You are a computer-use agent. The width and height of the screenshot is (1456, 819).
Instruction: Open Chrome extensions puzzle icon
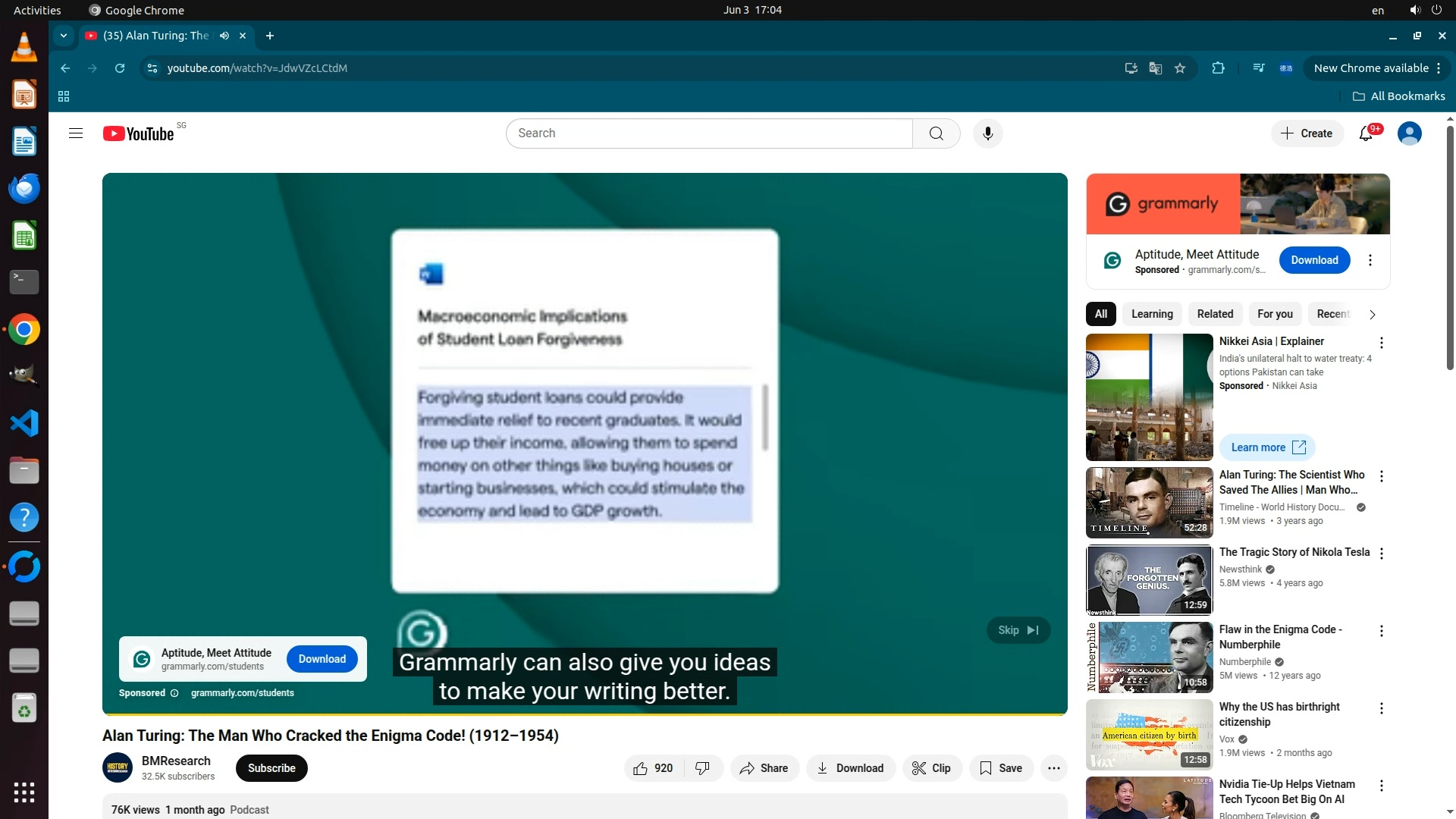point(1218,68)
